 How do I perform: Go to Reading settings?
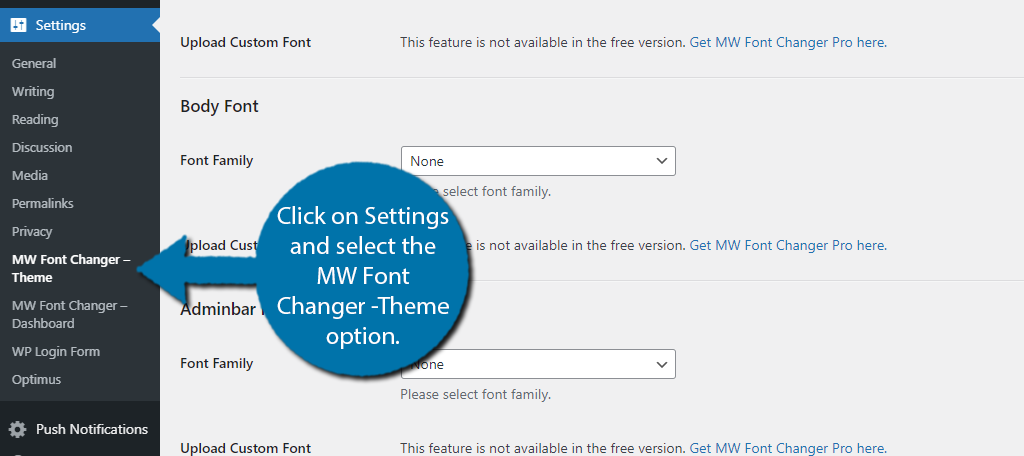[x=35, y=120]
